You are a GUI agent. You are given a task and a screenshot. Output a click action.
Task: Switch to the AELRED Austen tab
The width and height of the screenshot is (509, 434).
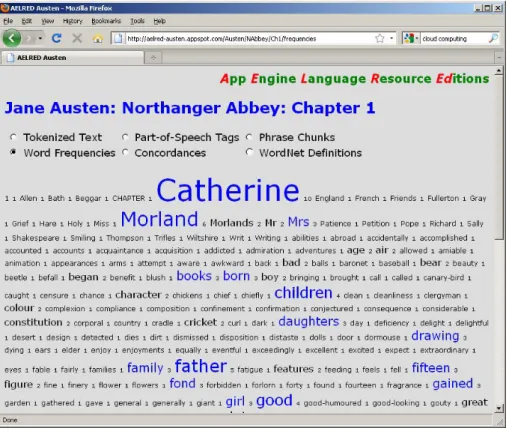(73, 57)
